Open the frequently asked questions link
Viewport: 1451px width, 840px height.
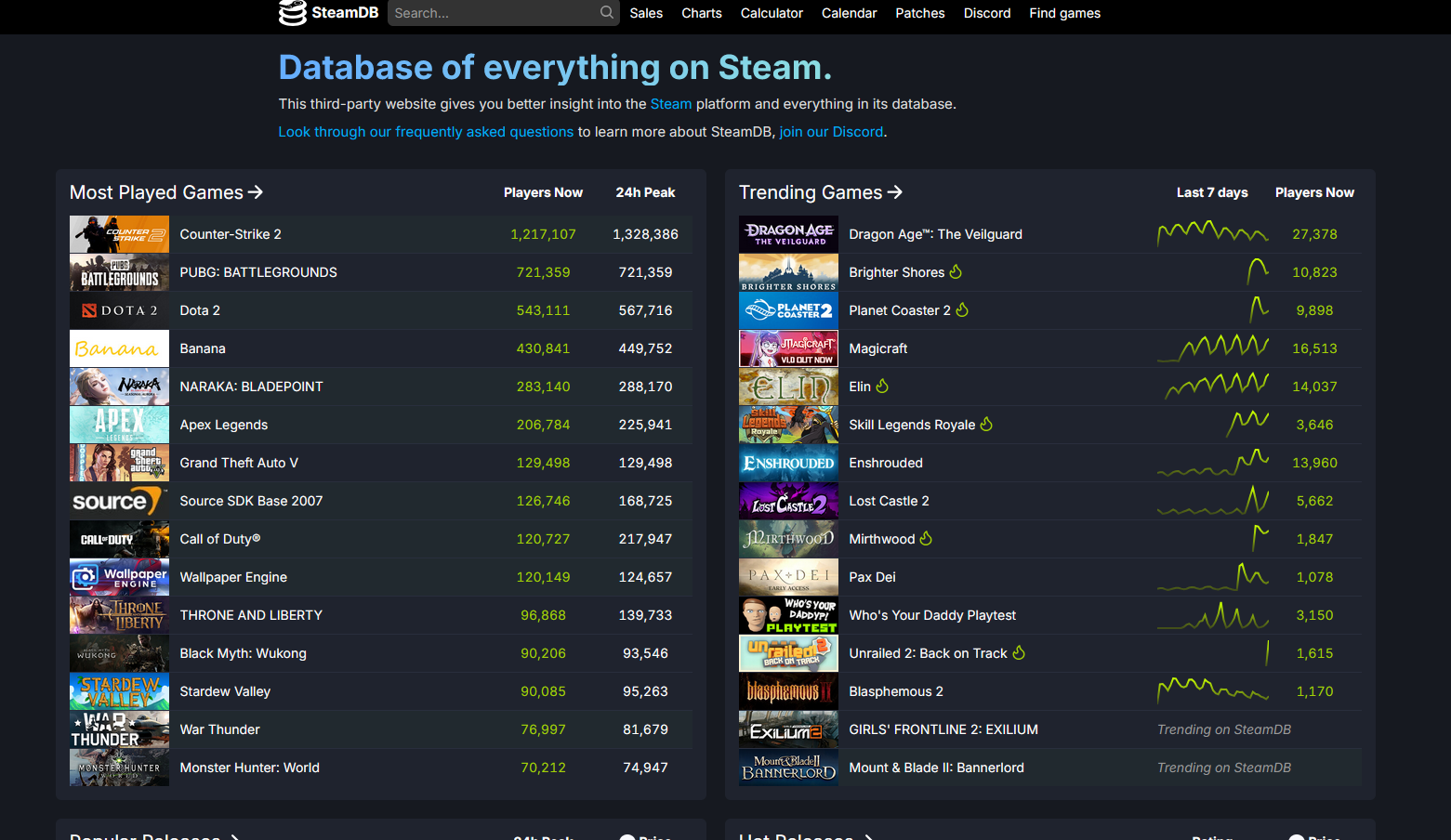(426, 132)
